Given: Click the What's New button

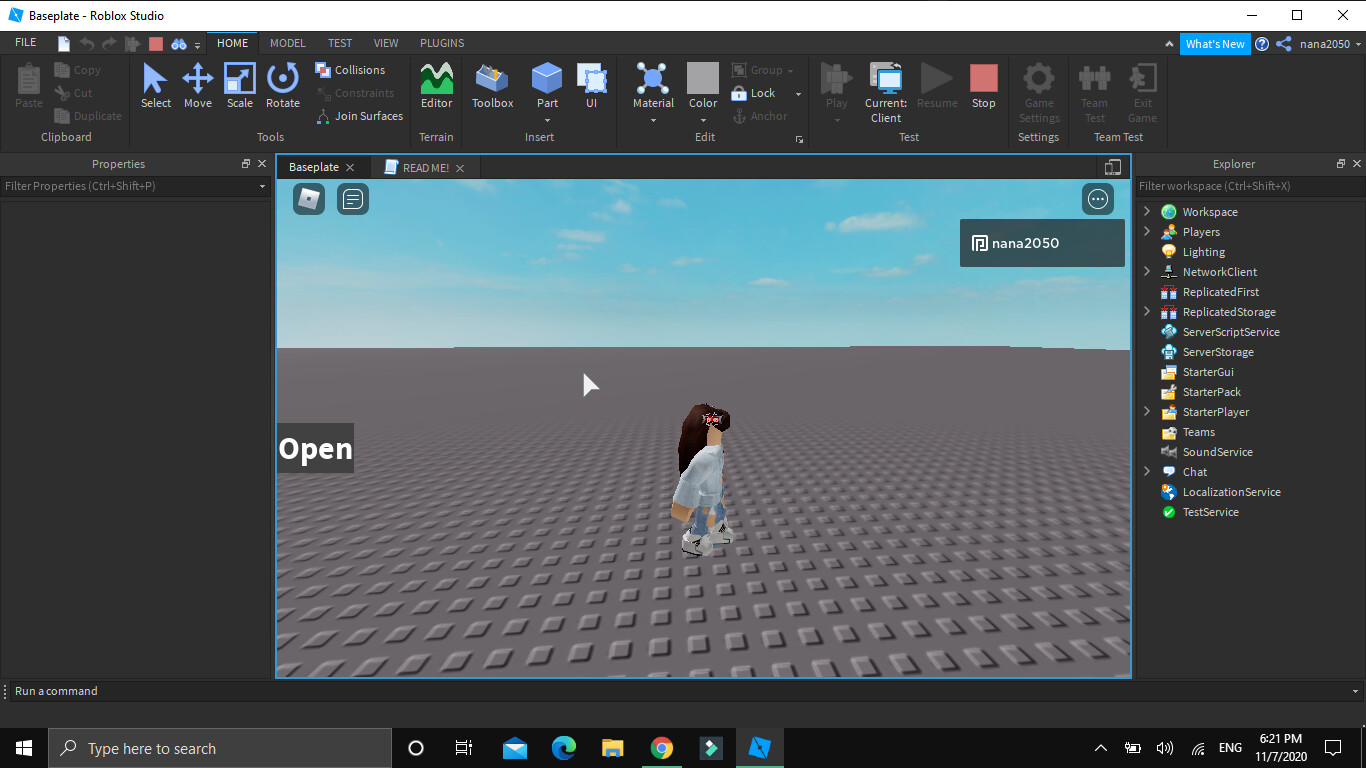Looking at the screenshot, I should point(1215,44).
